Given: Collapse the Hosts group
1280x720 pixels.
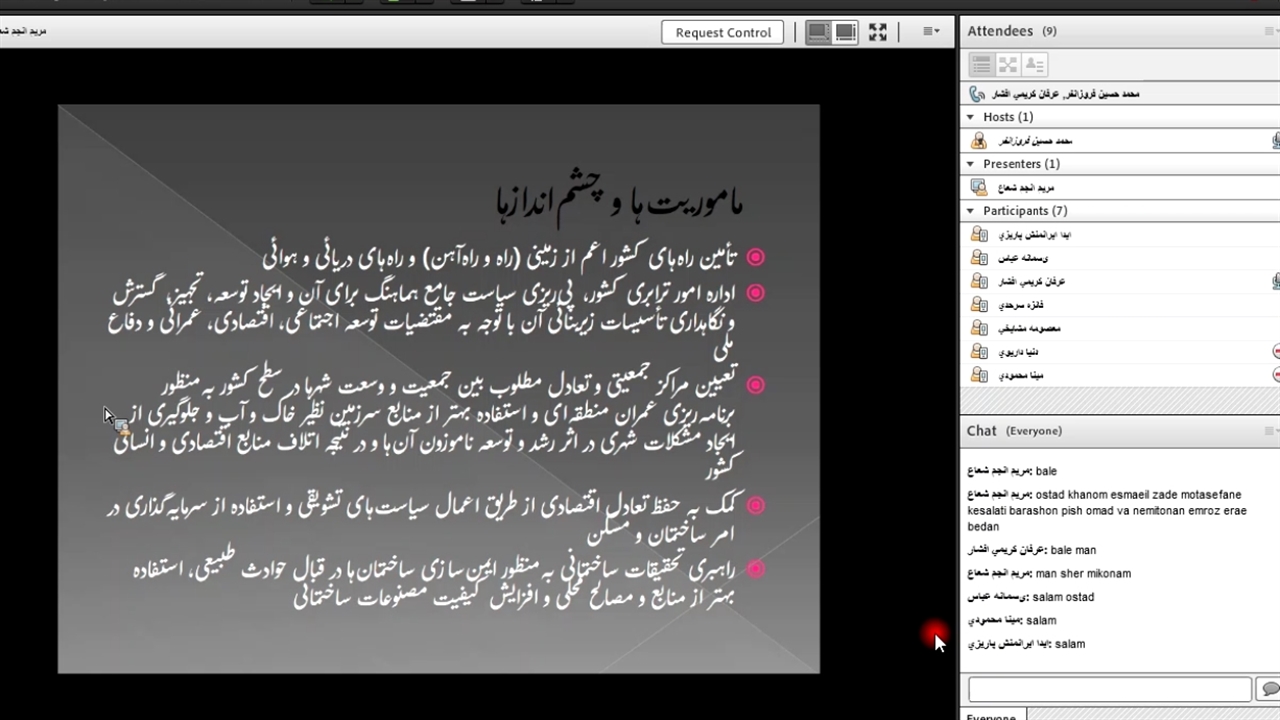Looking at the screenshot, I should (971, 117).
